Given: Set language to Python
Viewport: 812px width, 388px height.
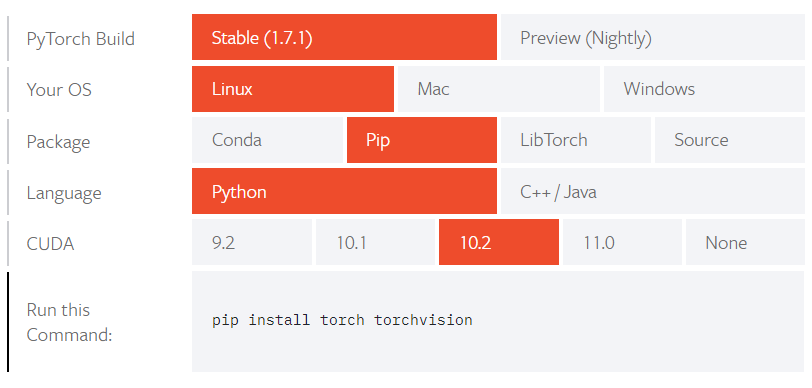Looking at the screenshot, I should [344, 191].
